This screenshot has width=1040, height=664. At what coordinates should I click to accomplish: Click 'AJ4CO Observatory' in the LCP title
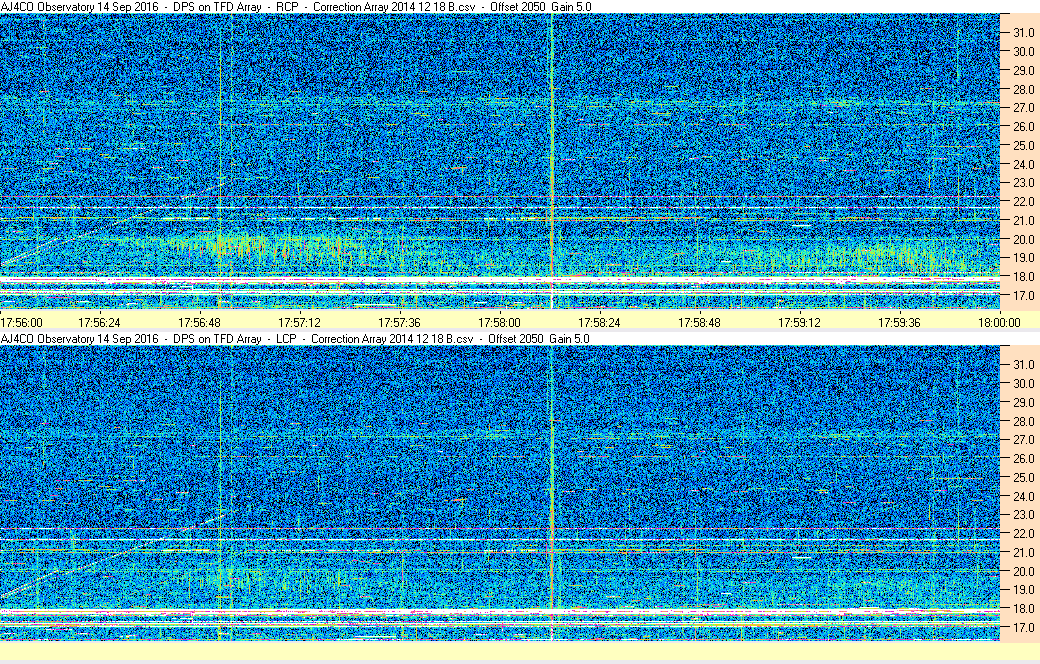48,338
